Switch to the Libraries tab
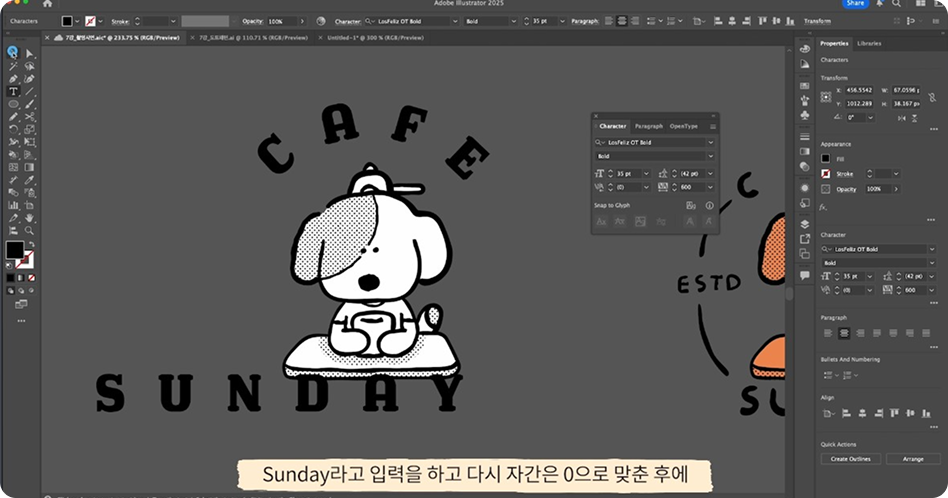948x498 pixels. pos(869,44)
